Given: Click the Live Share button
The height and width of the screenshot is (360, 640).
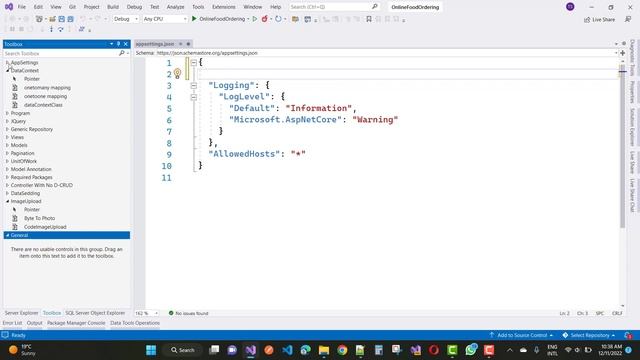Looking at the screenshot, I should (x=599, y=19).
